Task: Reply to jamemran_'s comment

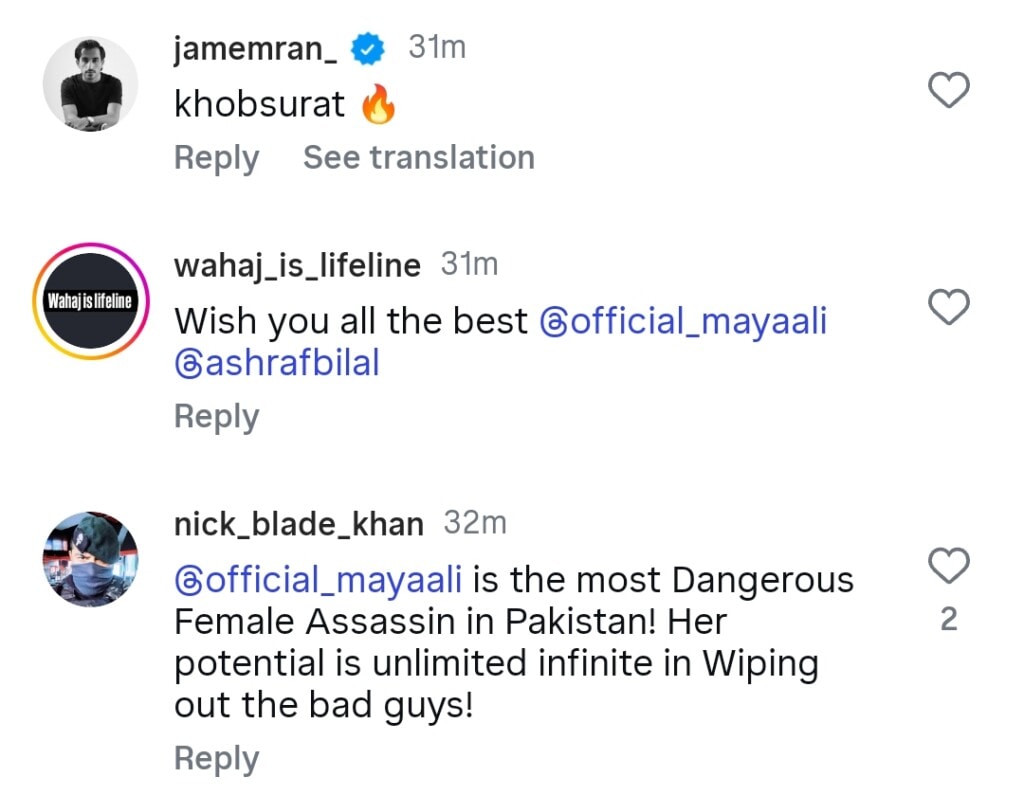Action: pyautogui.click(x=216, y=157)
